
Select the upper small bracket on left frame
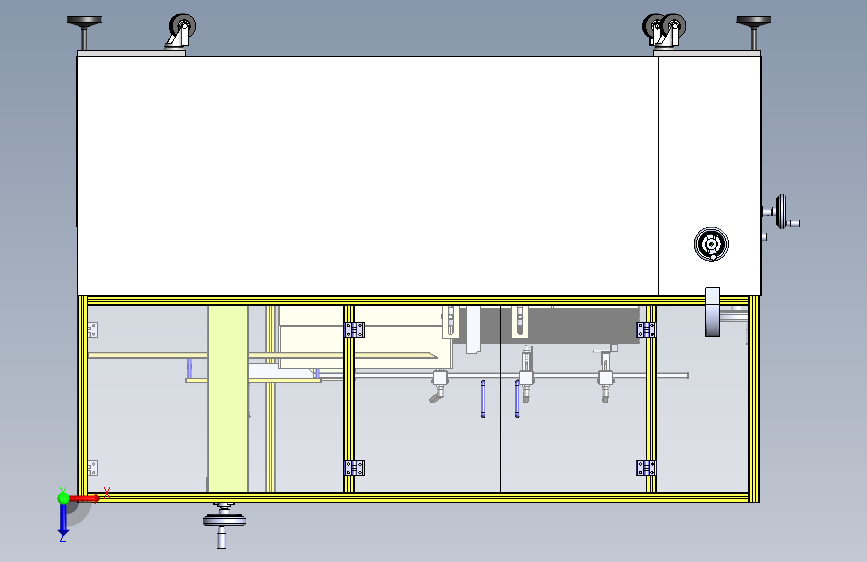[92, 330]
